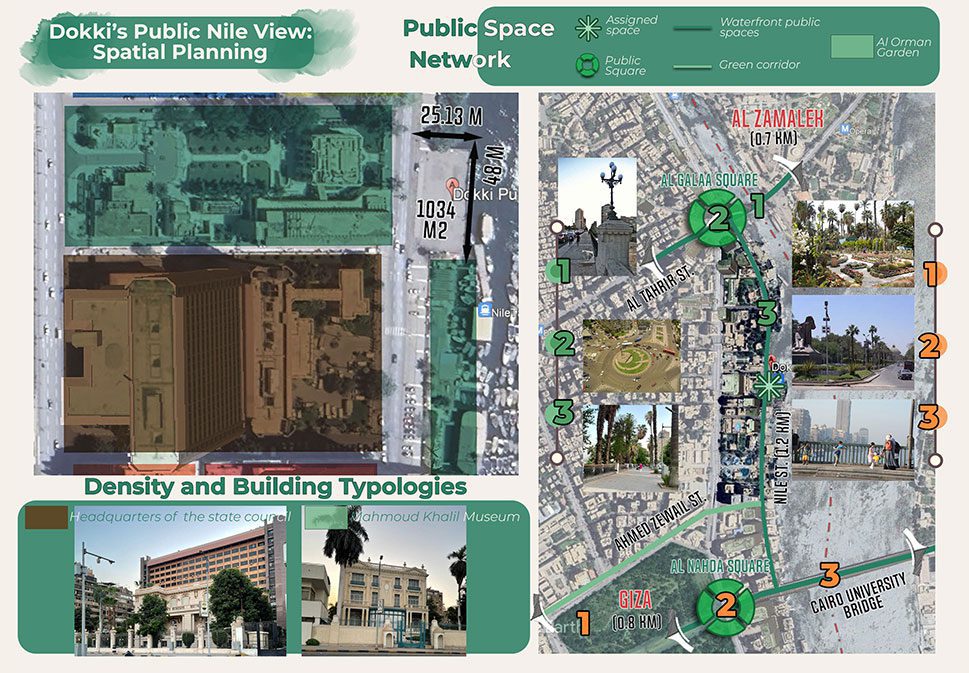This screenshot has height=673, width=969.
Task: Click the red Dokki location pin on satellite image
Action: pyautogui.click(x=453, y=186)
